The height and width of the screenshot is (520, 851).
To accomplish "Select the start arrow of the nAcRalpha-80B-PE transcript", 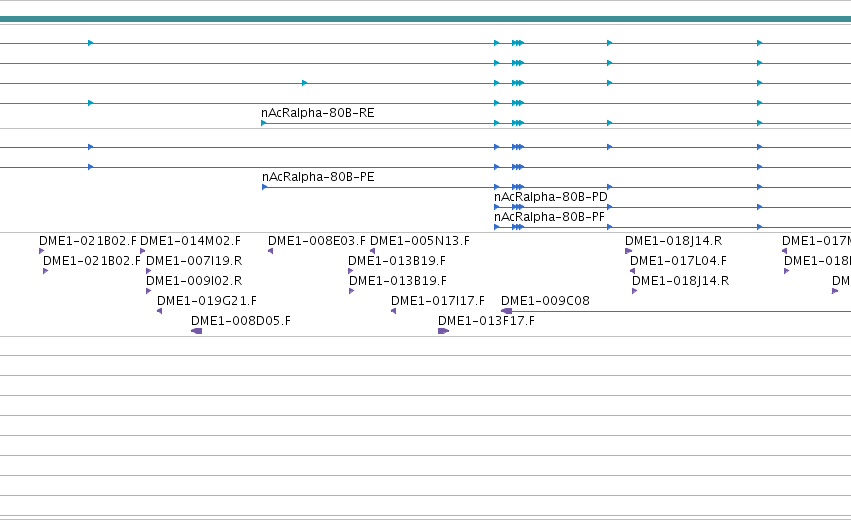I will [265, 187].
